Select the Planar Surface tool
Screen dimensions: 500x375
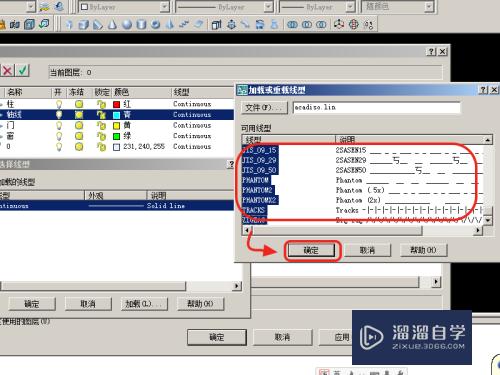199,24
